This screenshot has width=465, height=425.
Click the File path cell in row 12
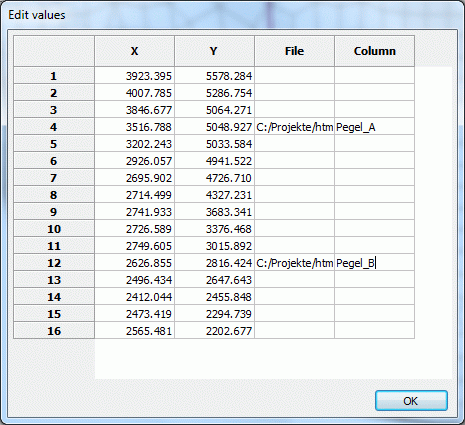coord(295,263)
